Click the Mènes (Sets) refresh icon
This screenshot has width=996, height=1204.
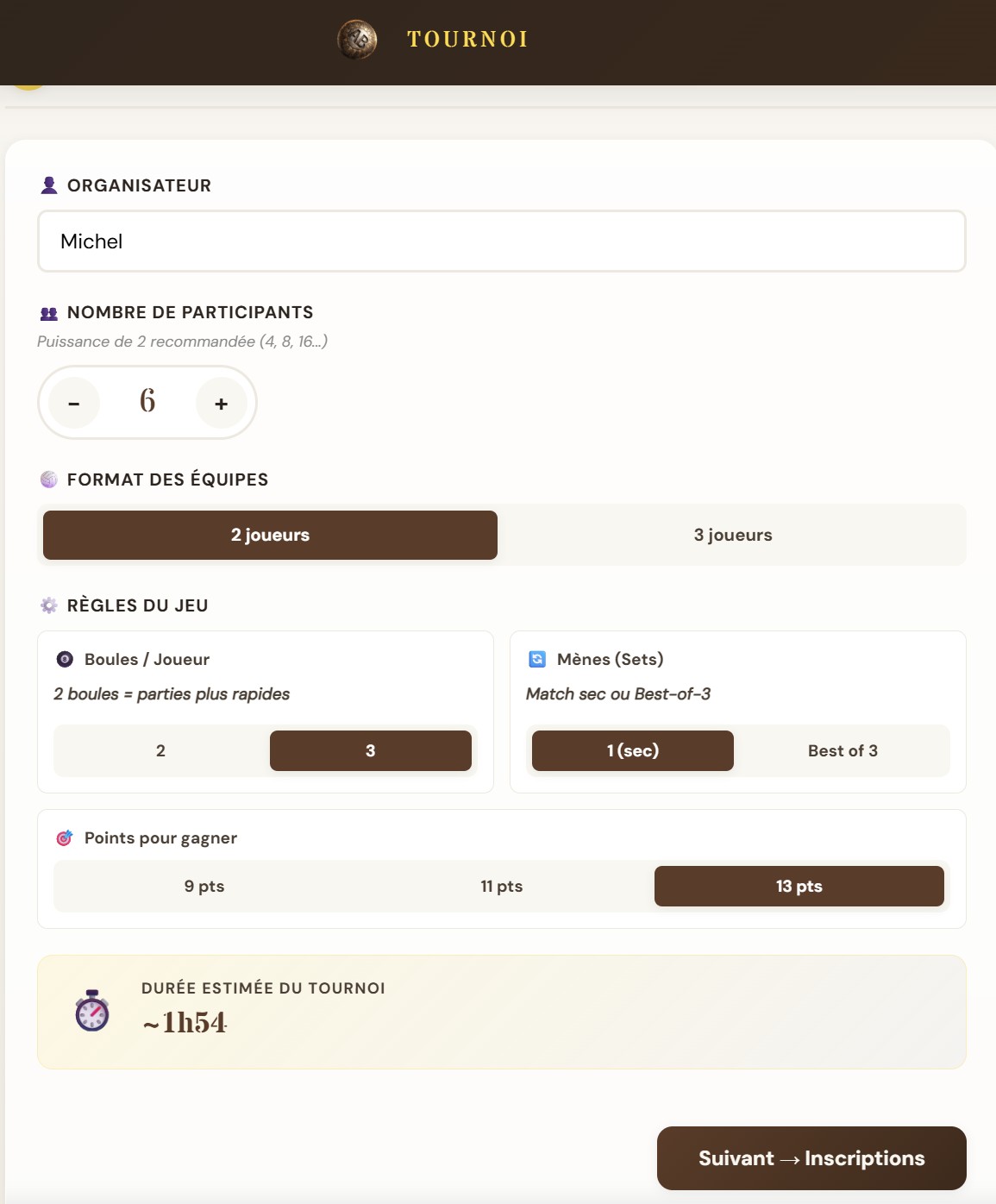537,660
